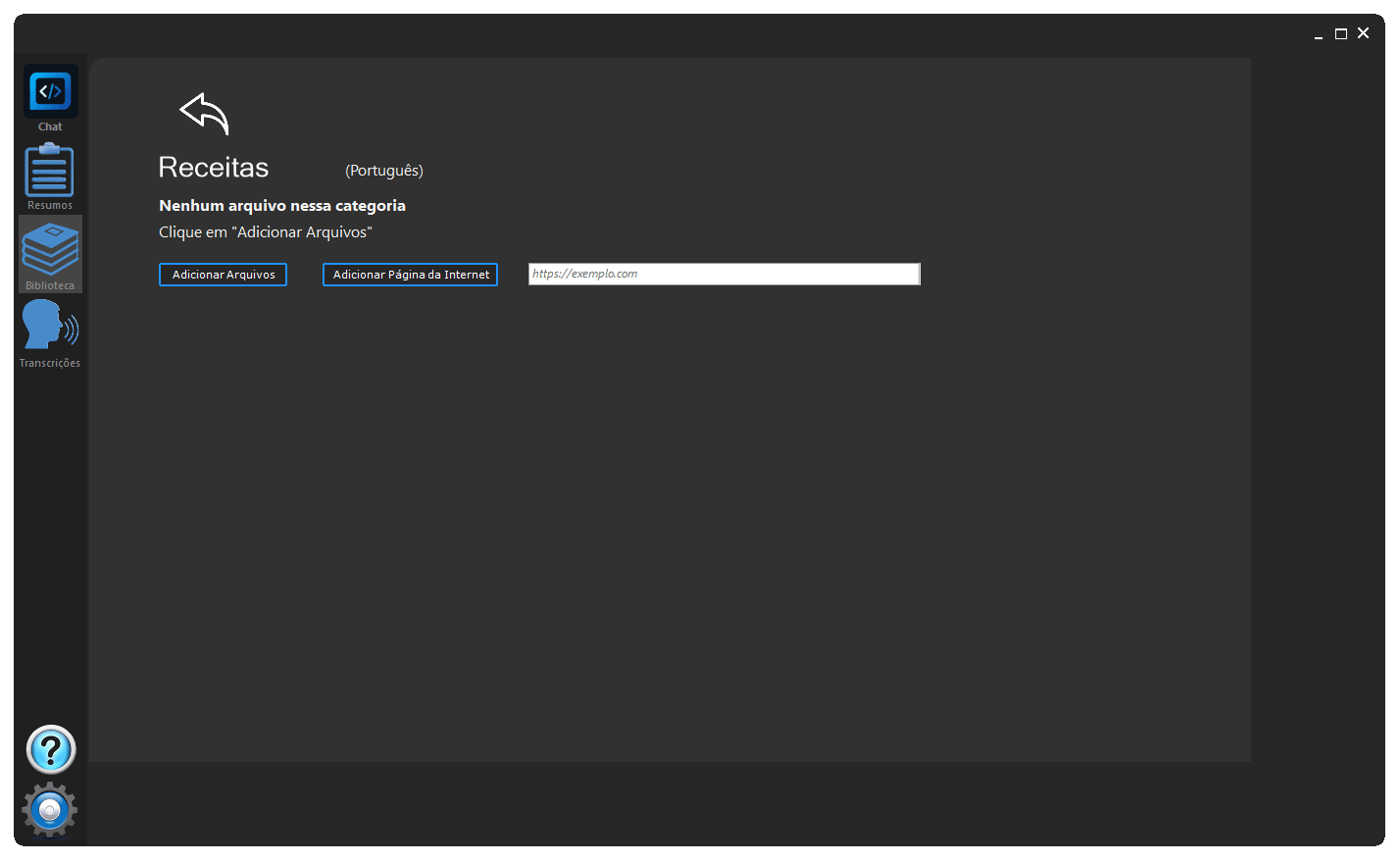Viewport: 1400px width, 862px height.
Task: Click the blue question mark help icon
Action: (x=51, y=750)
